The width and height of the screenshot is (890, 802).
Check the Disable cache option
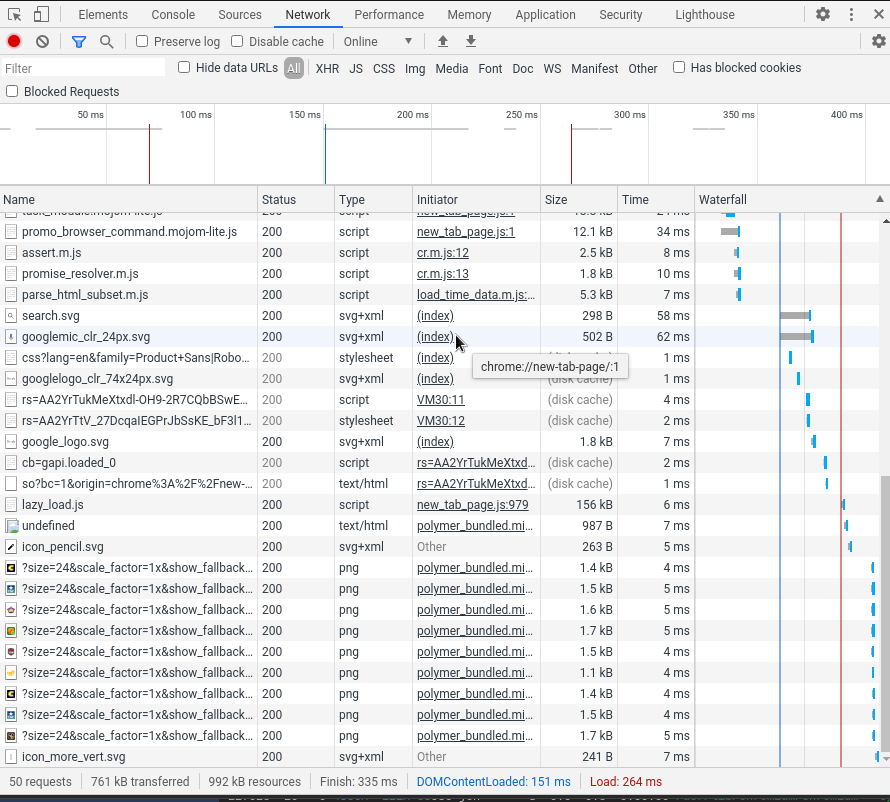tap(237, 41)
